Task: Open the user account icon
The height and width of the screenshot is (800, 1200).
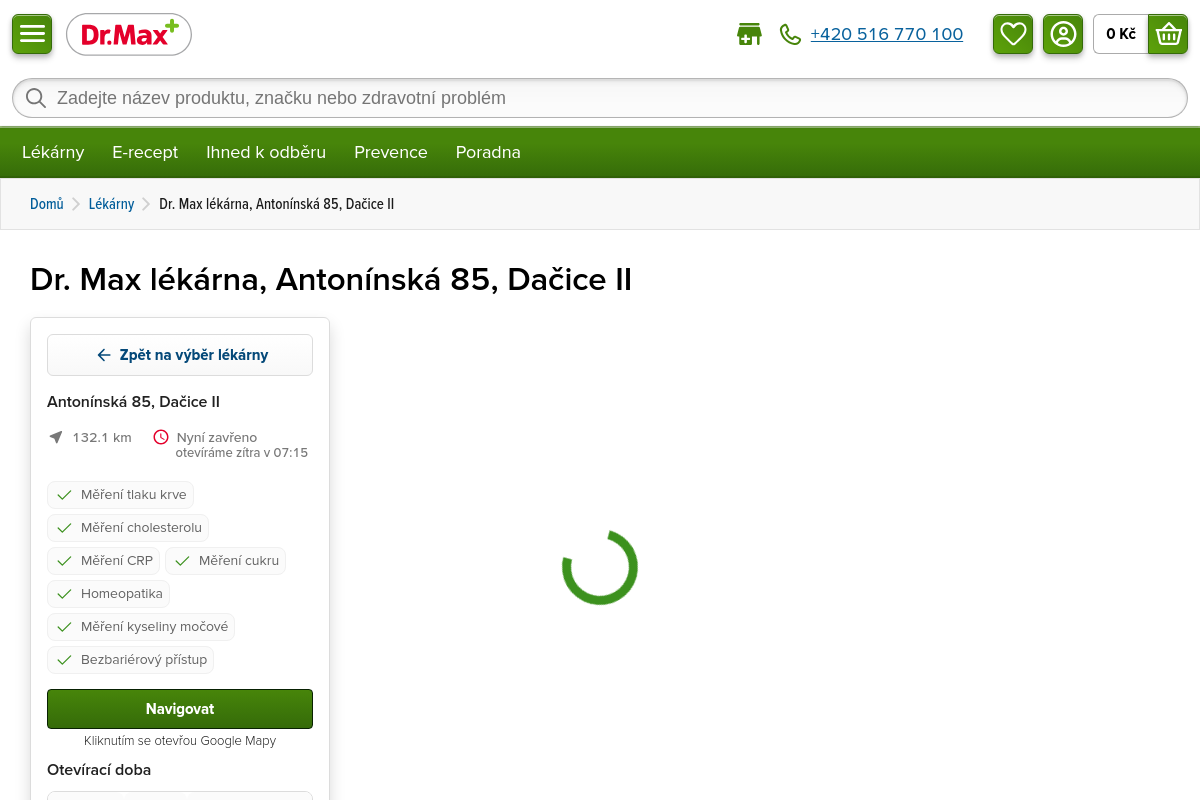Action: click(1063, 34)
